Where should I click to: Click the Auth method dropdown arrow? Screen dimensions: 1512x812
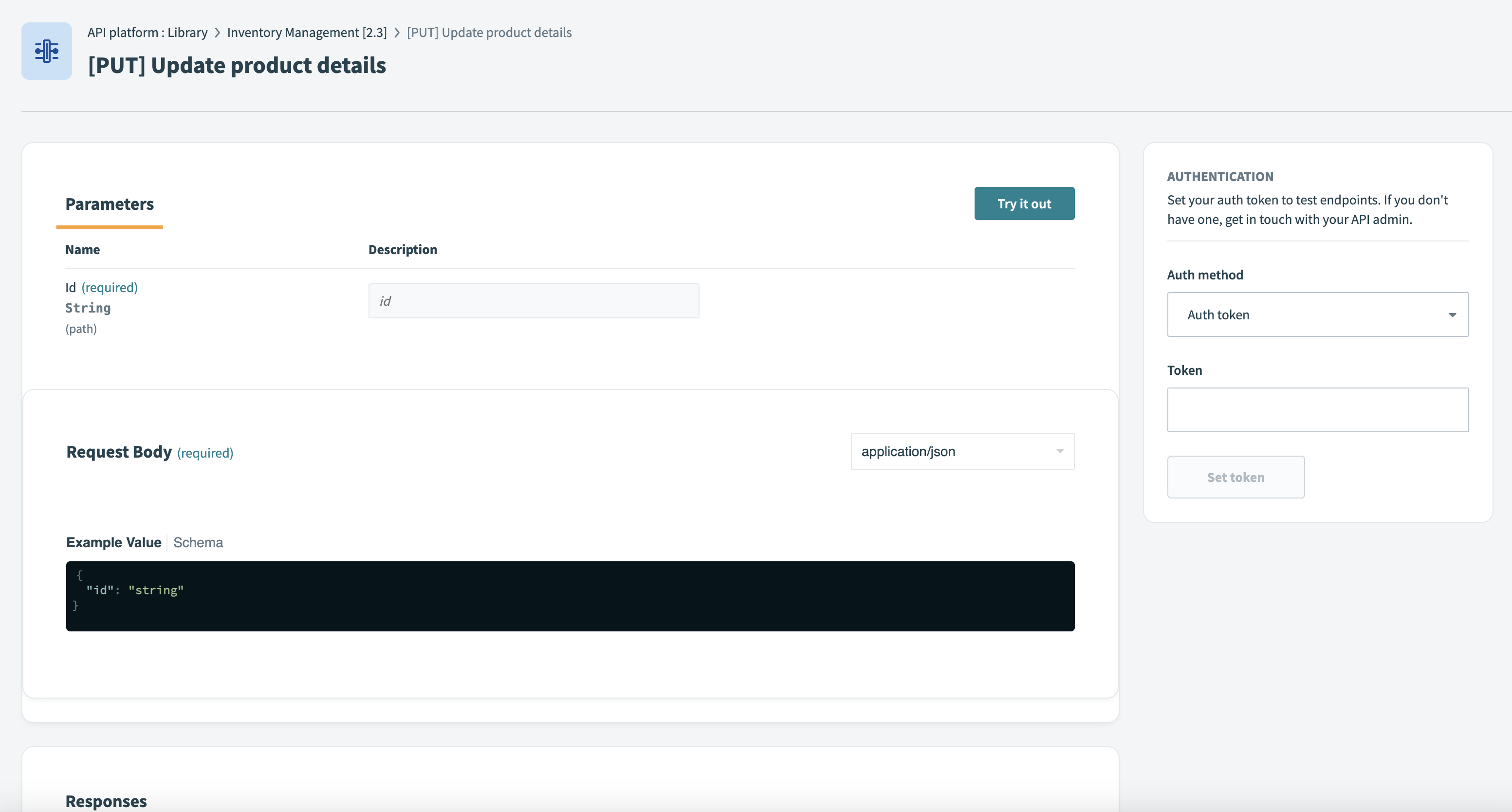[x=1452, y=315]
